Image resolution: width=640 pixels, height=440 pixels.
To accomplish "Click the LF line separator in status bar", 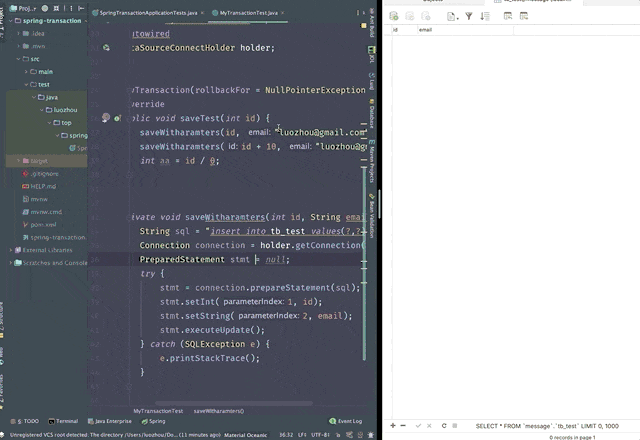I will click(x=302, y=435).
